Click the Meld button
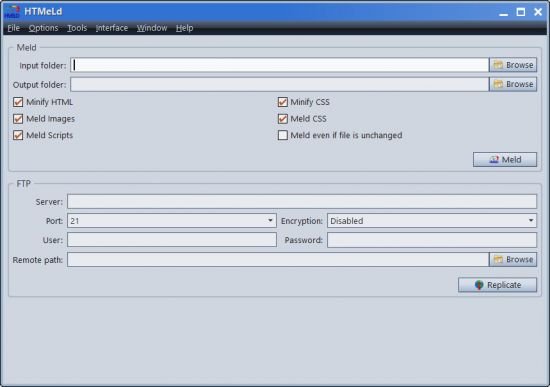 coord(505,160)
